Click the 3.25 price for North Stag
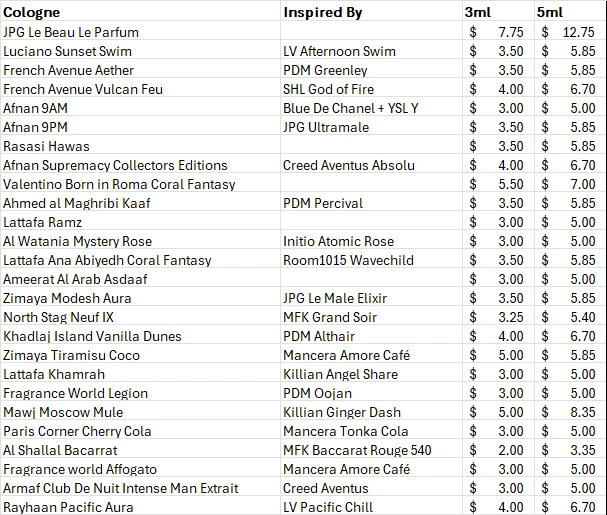The width and height of the screenshot is (607, 515). 498,317
